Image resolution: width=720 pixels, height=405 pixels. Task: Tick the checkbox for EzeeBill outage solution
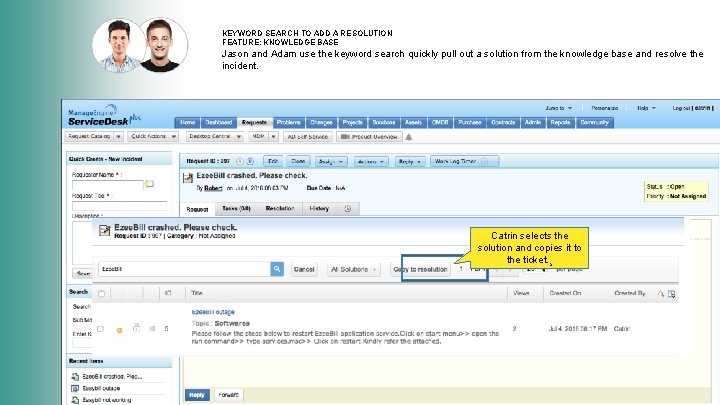pos(101,329)
